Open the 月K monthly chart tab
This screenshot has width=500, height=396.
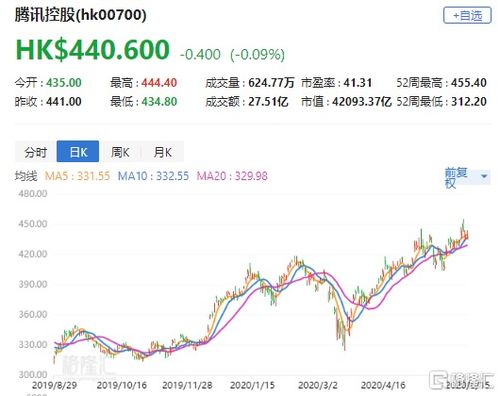pyautogui.click(x=163, y=152)
